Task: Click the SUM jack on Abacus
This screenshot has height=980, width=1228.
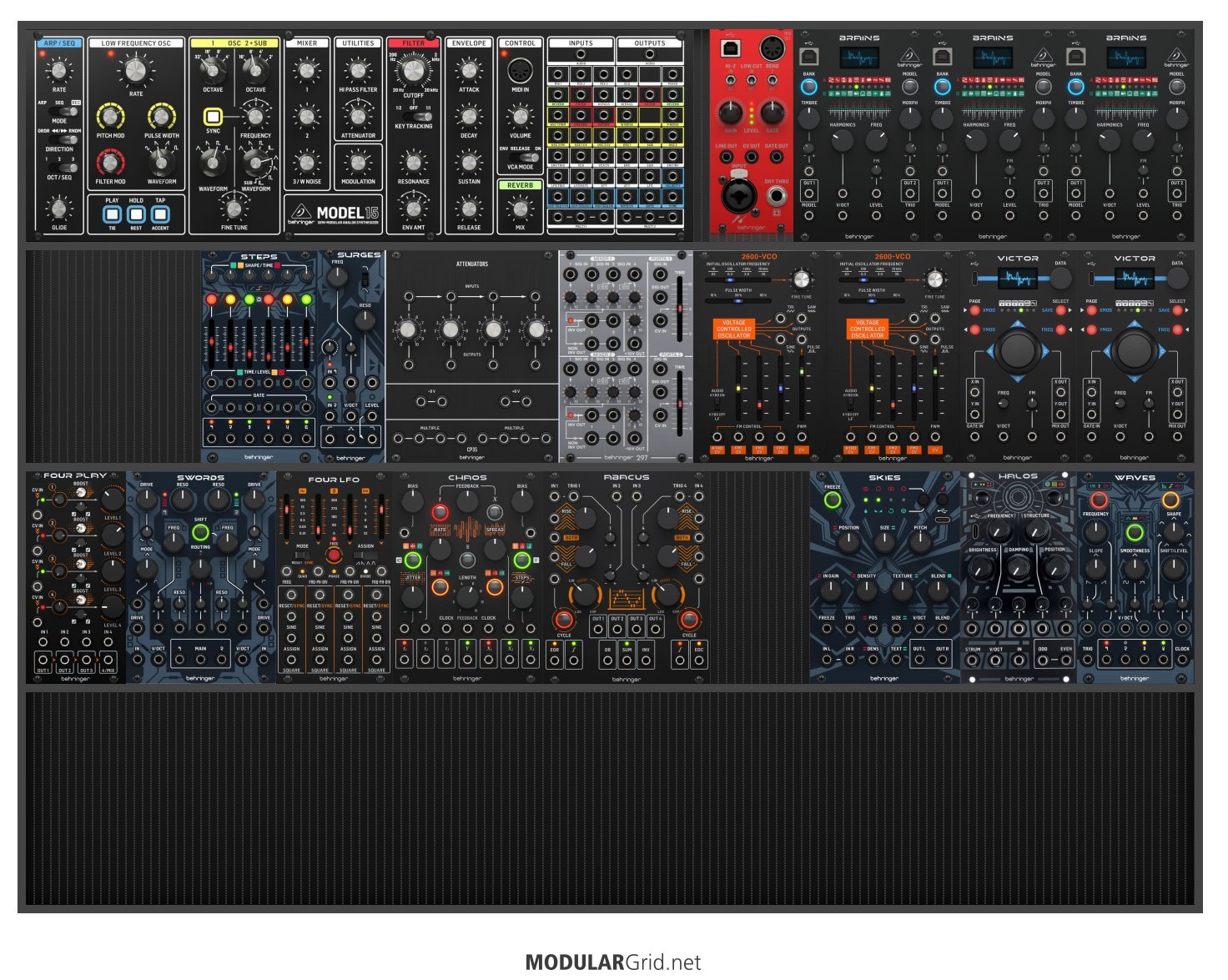Action: (627, 661)
